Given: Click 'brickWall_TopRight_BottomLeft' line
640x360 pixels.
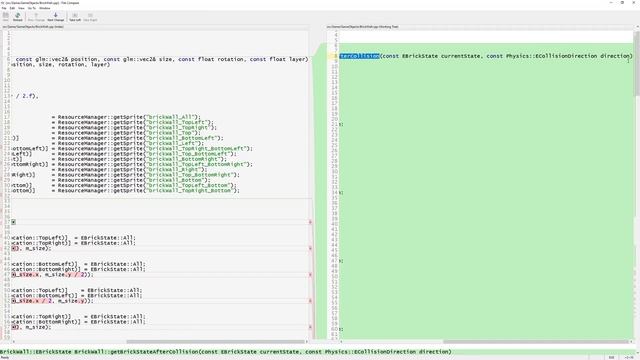Looking at the screenshot, I should tap(132, 149).
